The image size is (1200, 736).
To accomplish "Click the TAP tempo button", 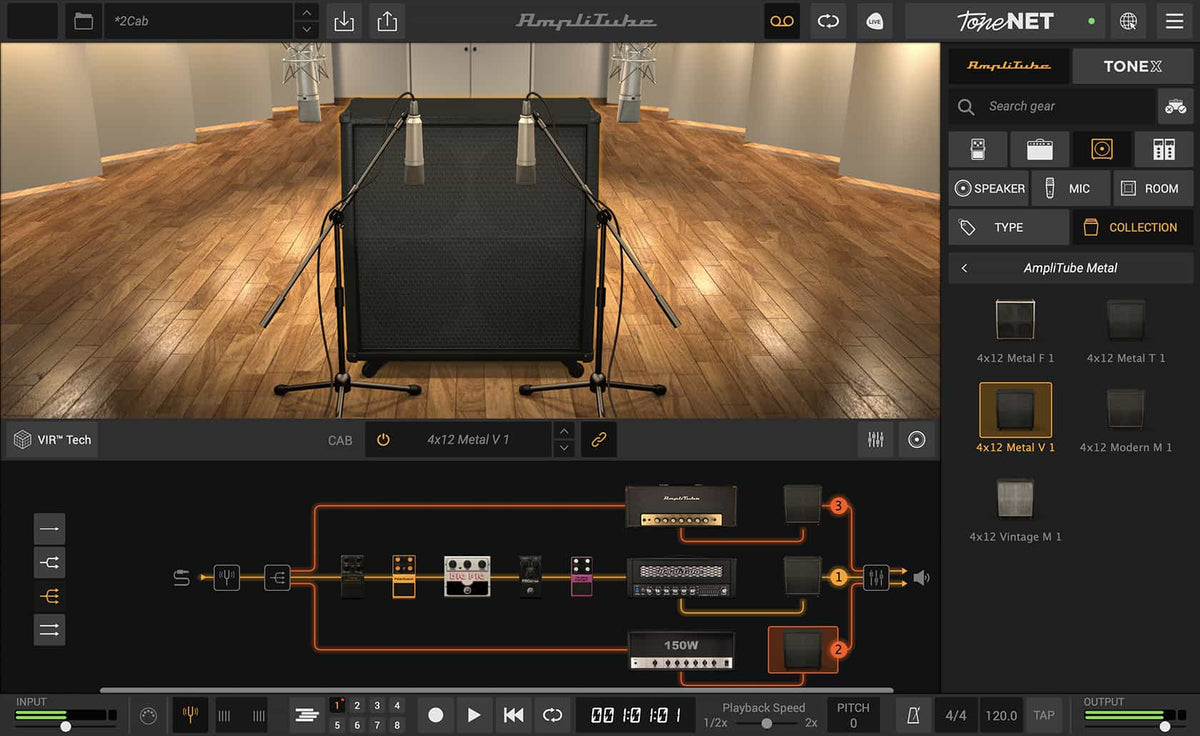I will (1044, 715).
